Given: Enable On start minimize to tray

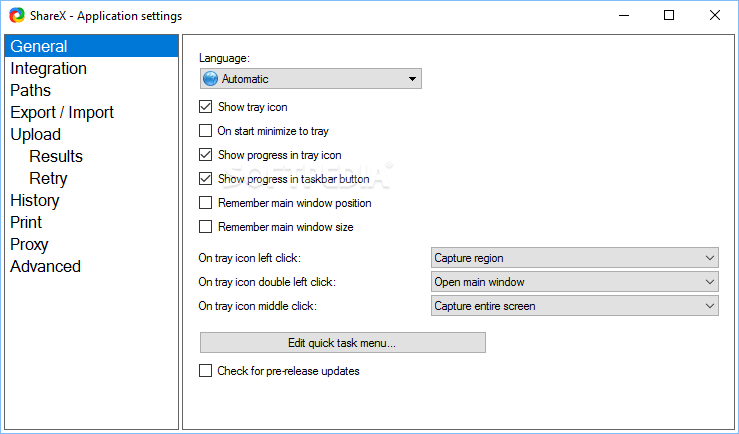Looking at the screenshot, I should 205,131.
